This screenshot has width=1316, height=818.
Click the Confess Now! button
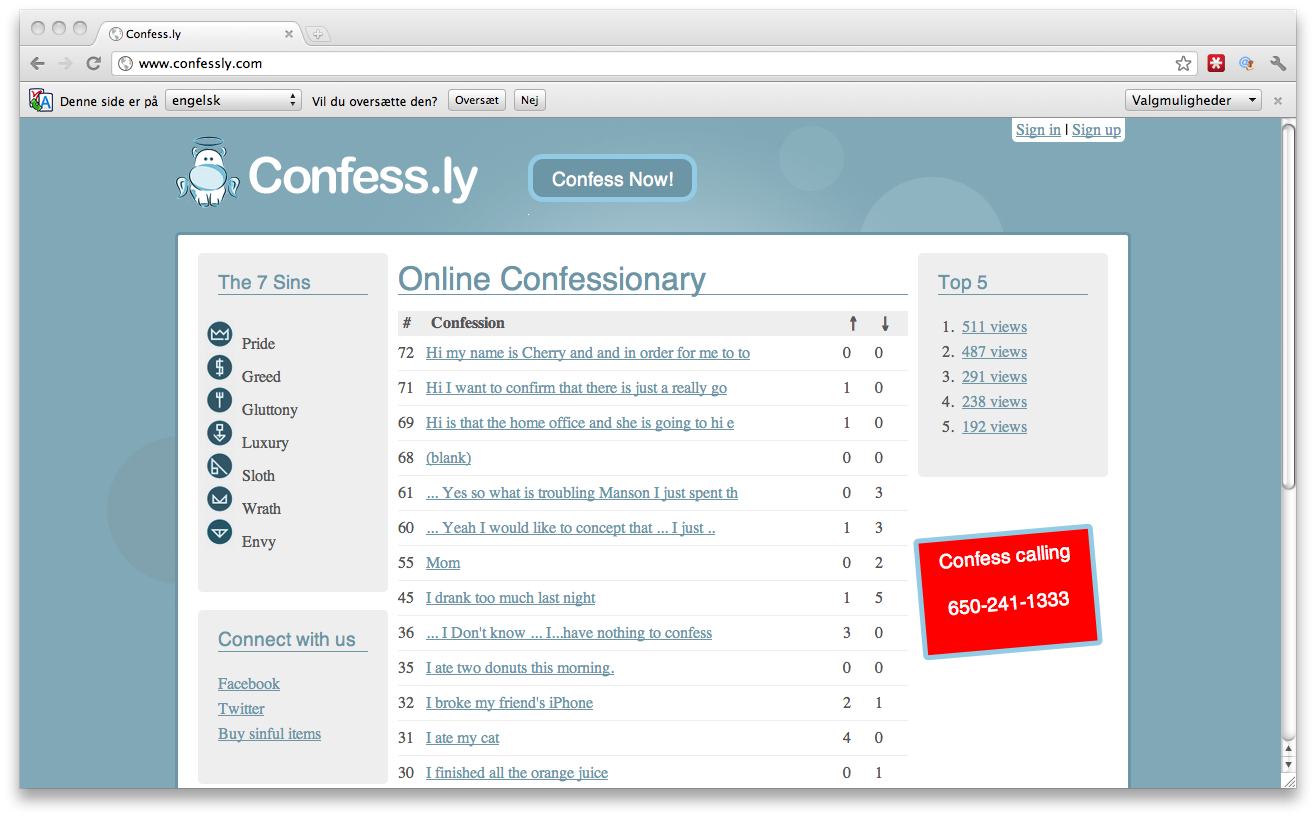[612, 179]
